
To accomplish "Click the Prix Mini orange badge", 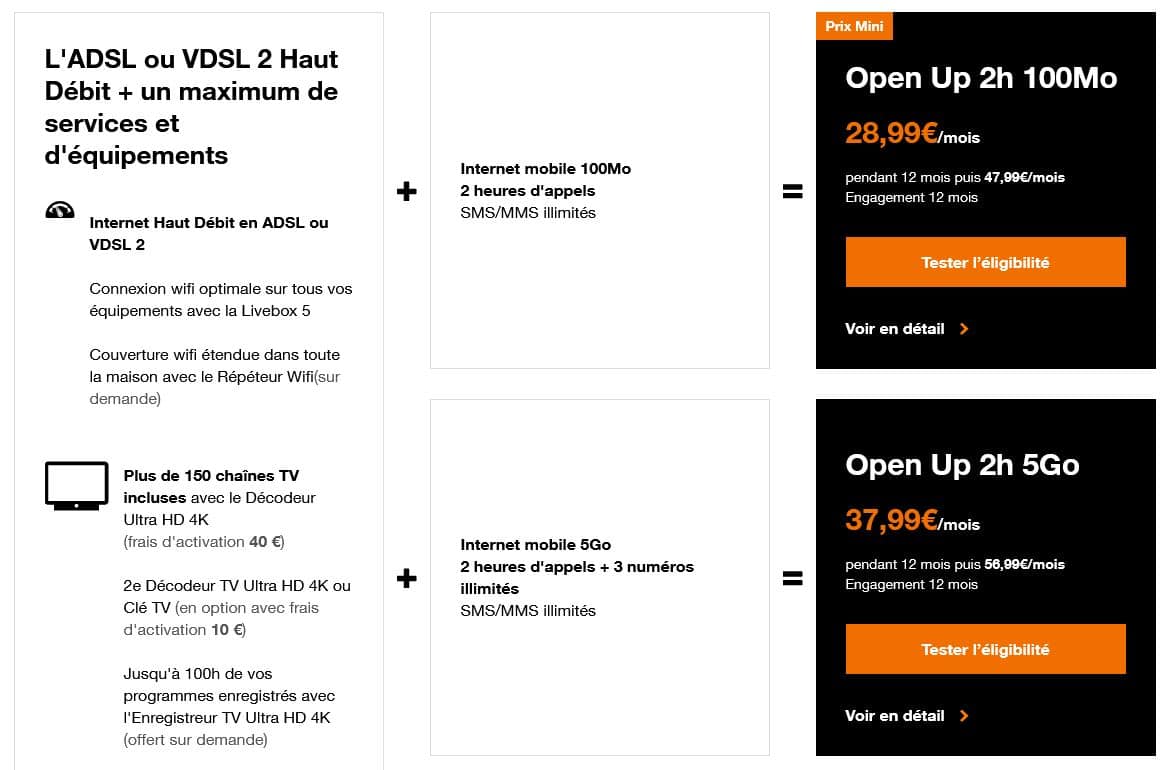I will pos(854,27).
